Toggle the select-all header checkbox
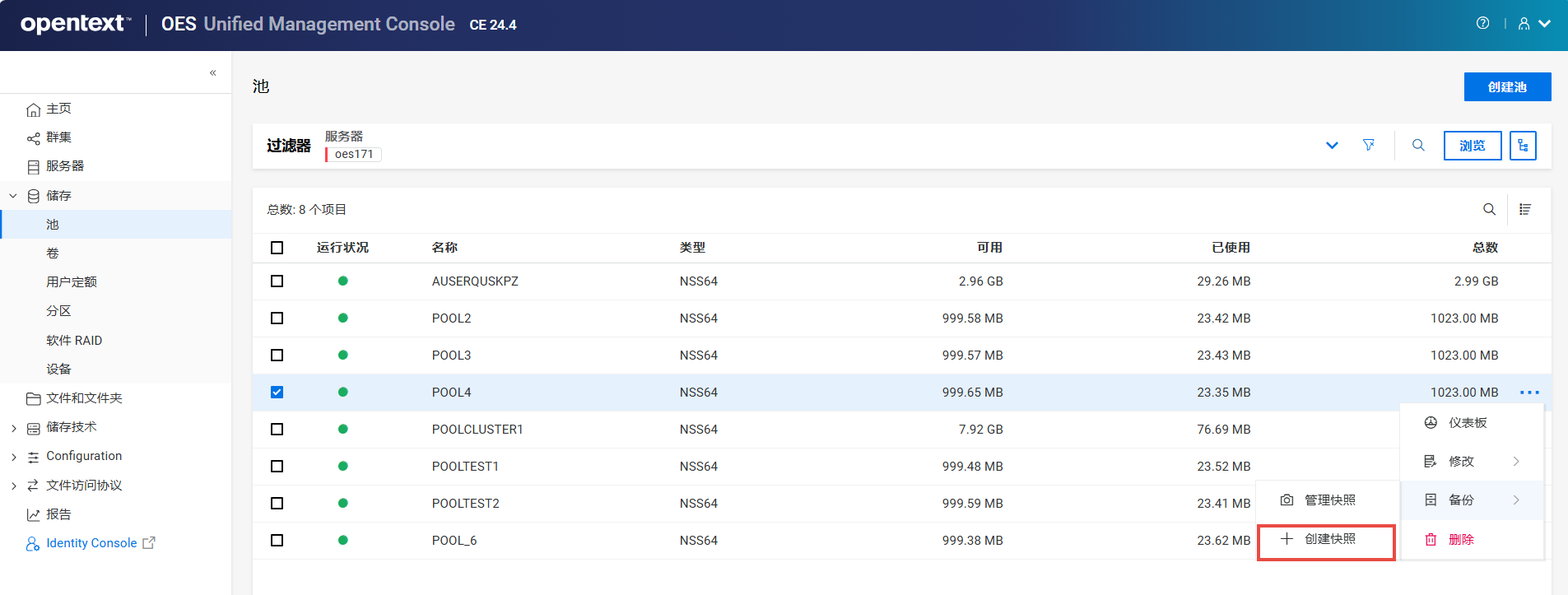The height and width of the screenshot is (595, 1568). pyautogui.click(x=277, y=248)
